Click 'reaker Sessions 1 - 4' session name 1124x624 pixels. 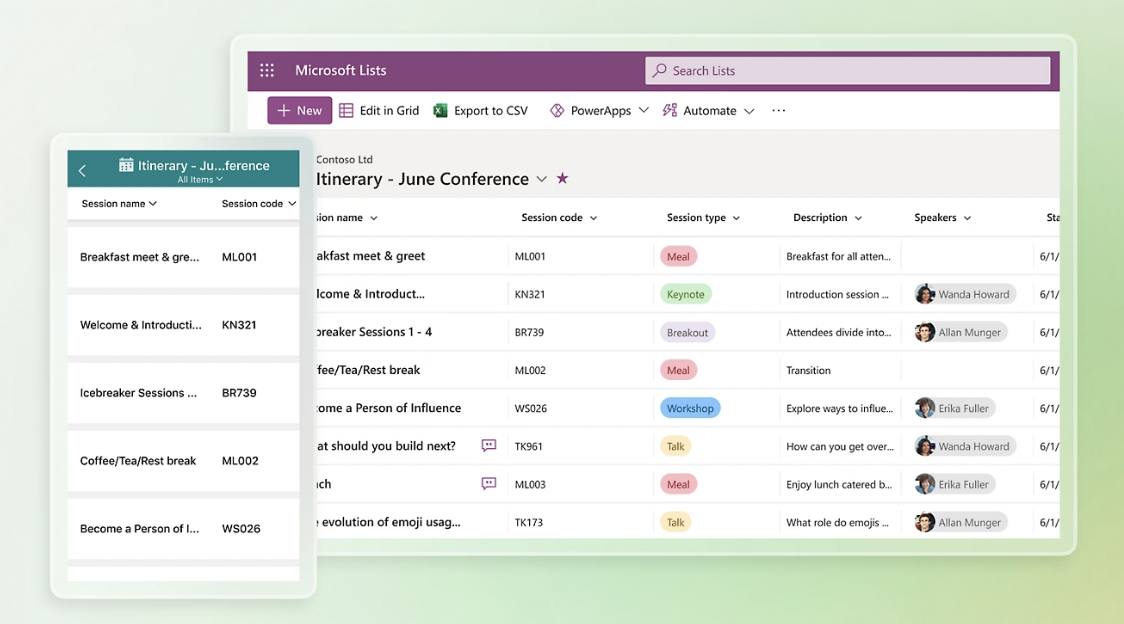click(x=374, y=332)
